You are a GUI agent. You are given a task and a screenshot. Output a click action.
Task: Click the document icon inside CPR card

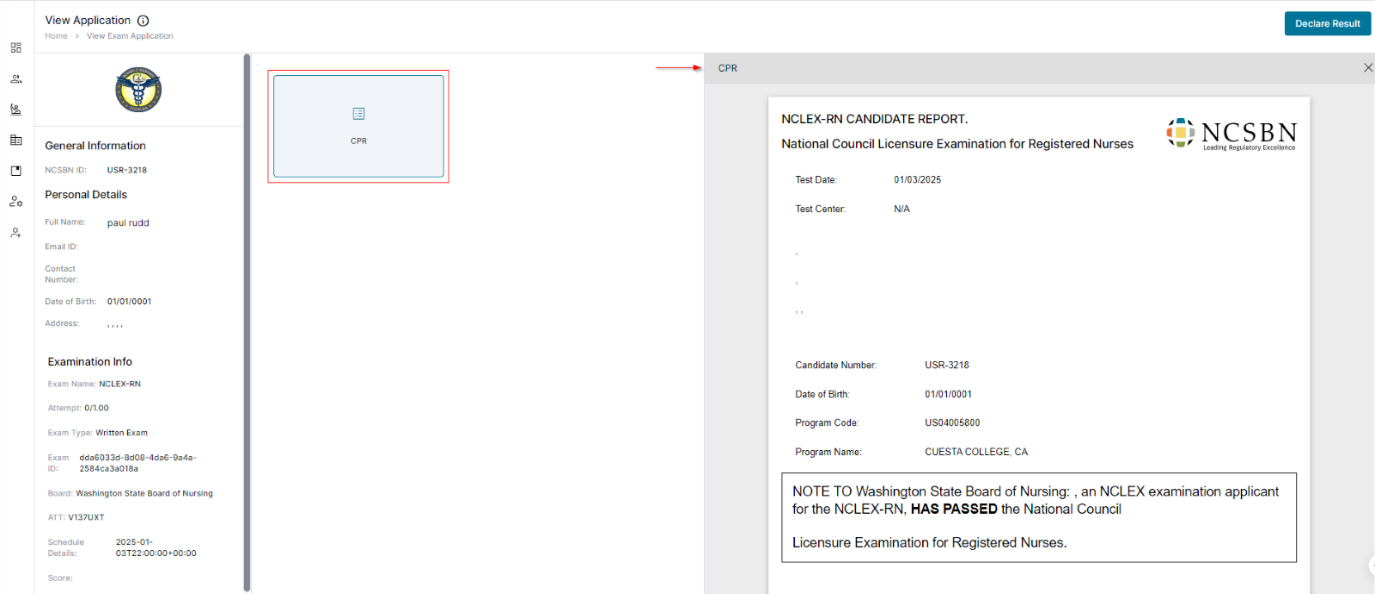(x=359, y=114)
